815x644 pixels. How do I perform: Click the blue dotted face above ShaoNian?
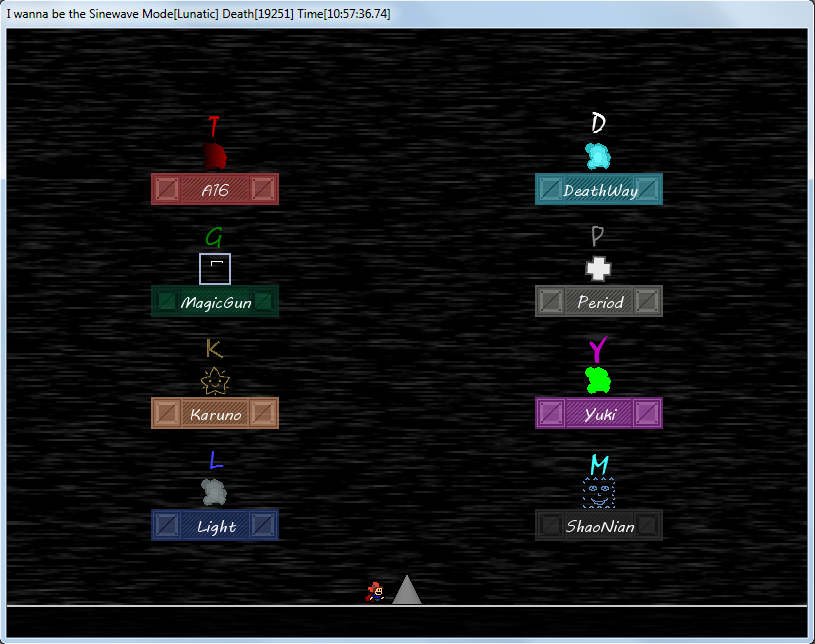[x=599, y=493]
